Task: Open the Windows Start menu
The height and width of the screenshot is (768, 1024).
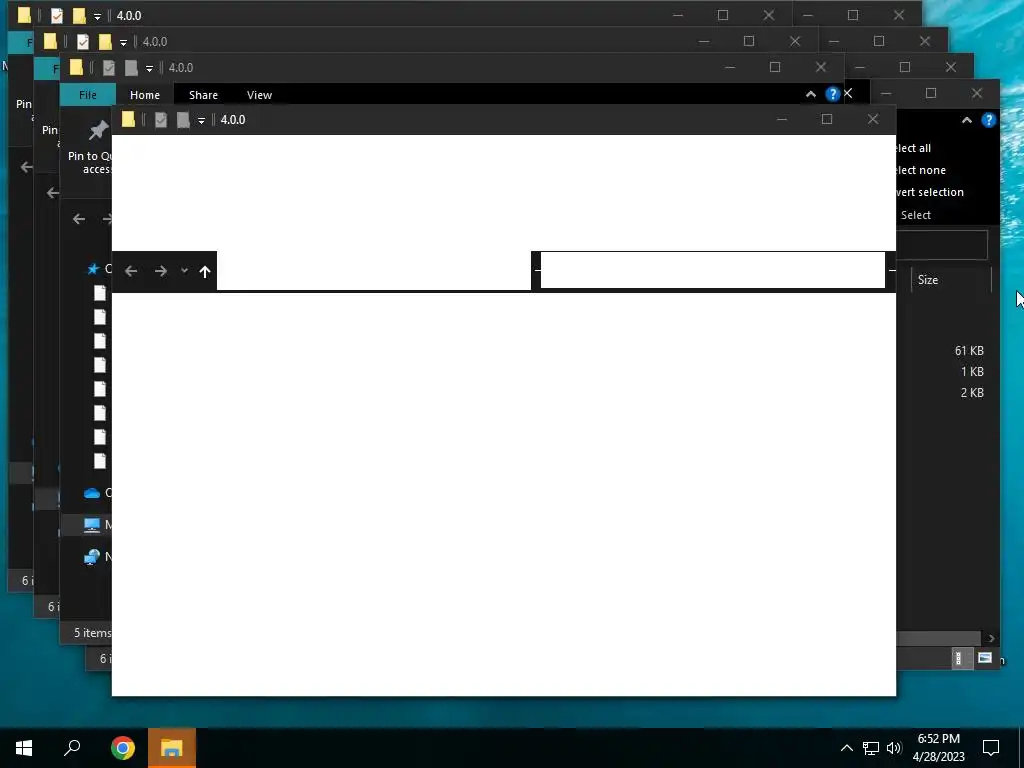Action: click(x=24, y=748)
